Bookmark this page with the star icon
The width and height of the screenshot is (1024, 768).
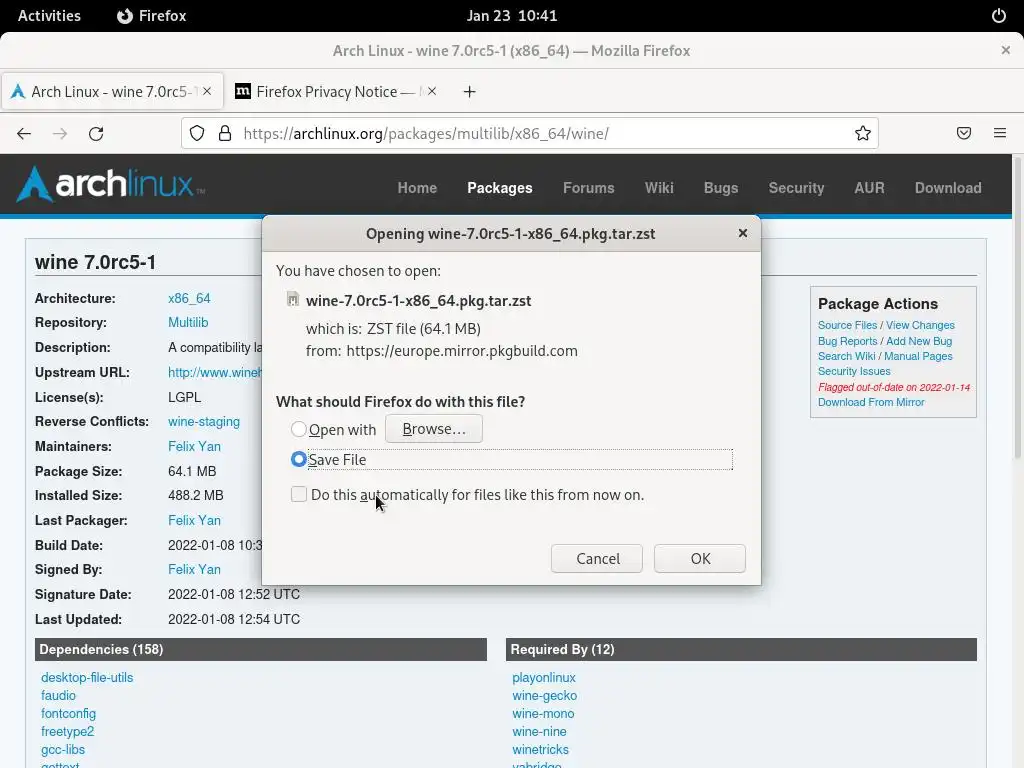tap(863, 133)
